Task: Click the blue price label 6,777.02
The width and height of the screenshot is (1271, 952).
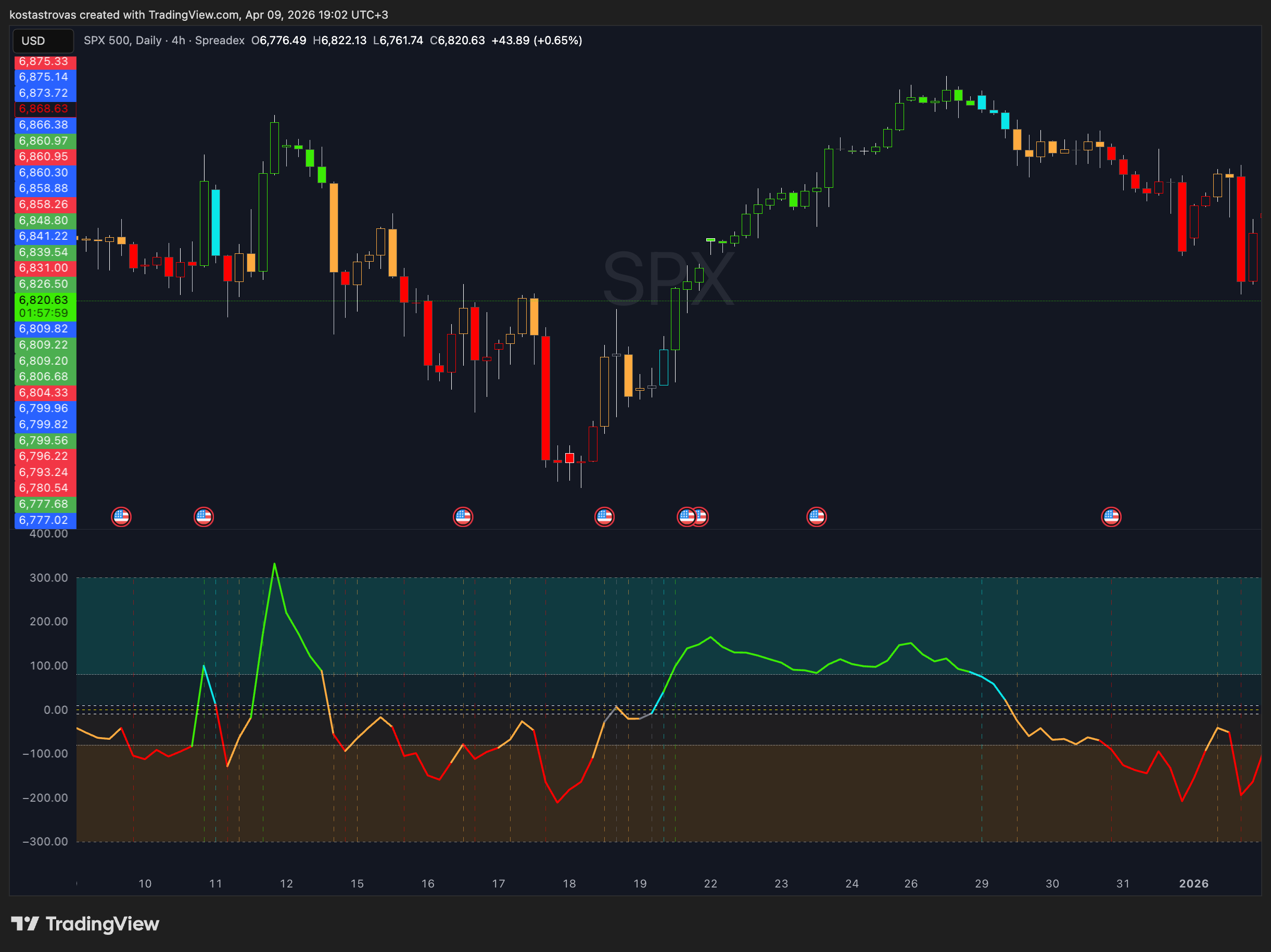Action: click(45, 520)
